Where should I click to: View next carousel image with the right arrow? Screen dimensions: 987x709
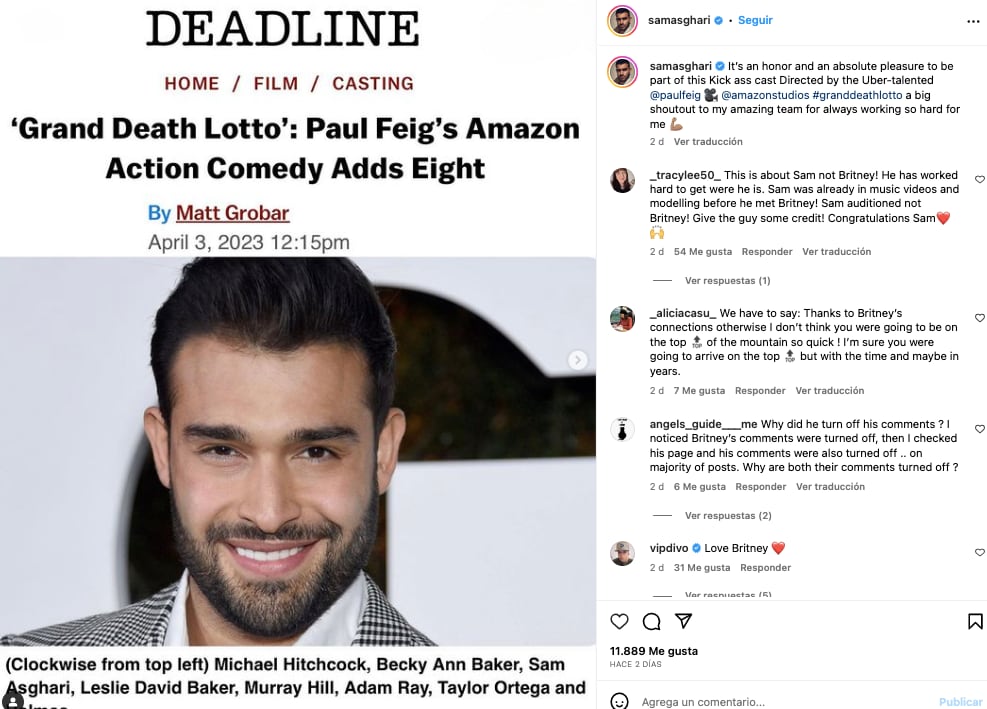[x=578, y=359]
